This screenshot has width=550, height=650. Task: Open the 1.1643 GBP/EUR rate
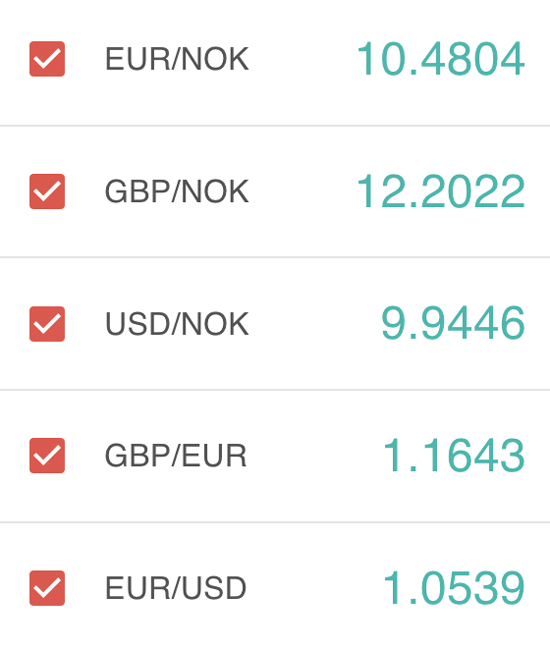(x=454, y=456)
